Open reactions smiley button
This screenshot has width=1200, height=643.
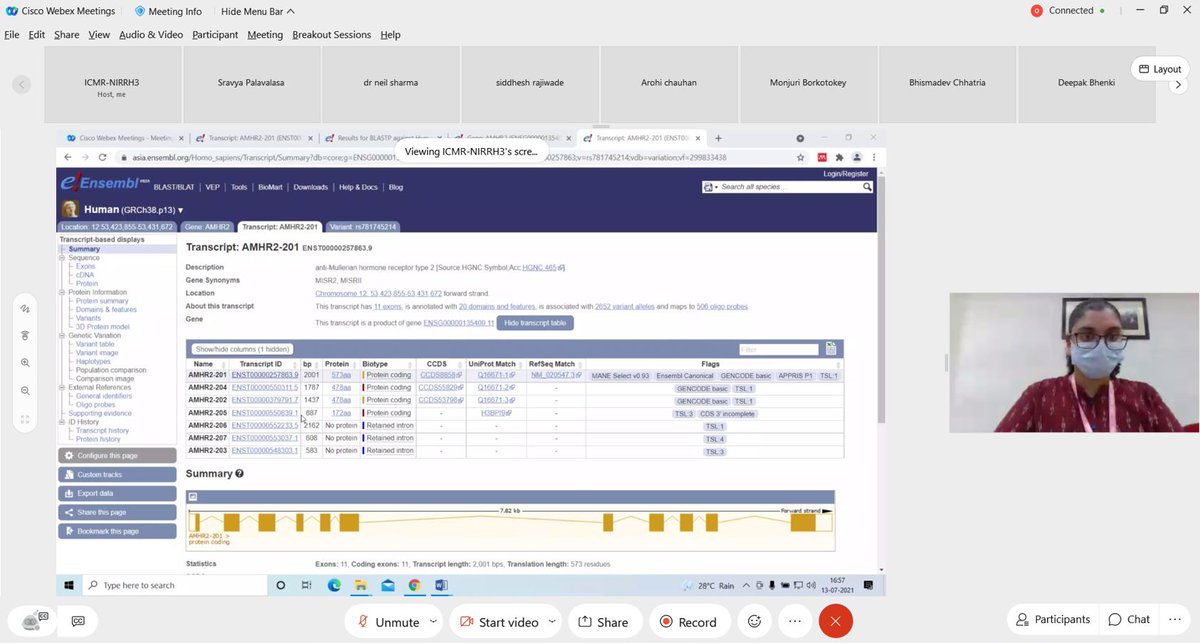pos(754,621)
